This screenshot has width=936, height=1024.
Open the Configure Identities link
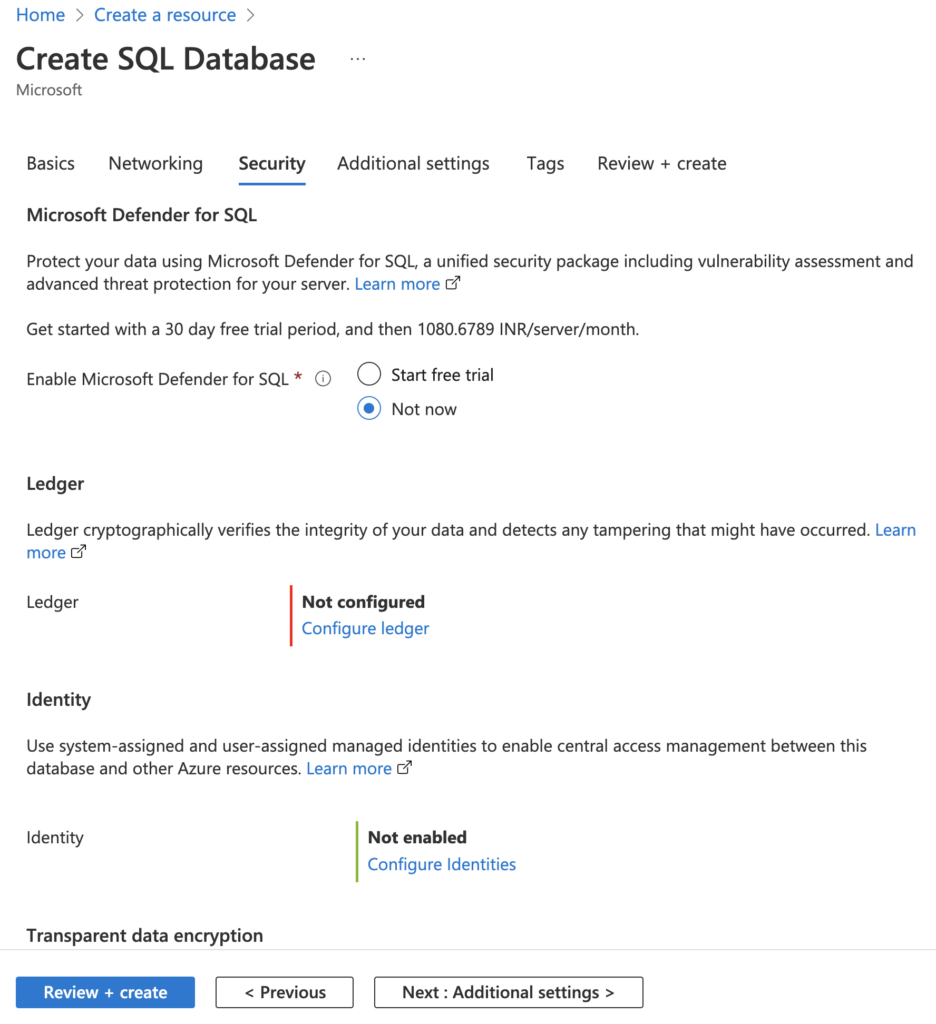(441, 864)
